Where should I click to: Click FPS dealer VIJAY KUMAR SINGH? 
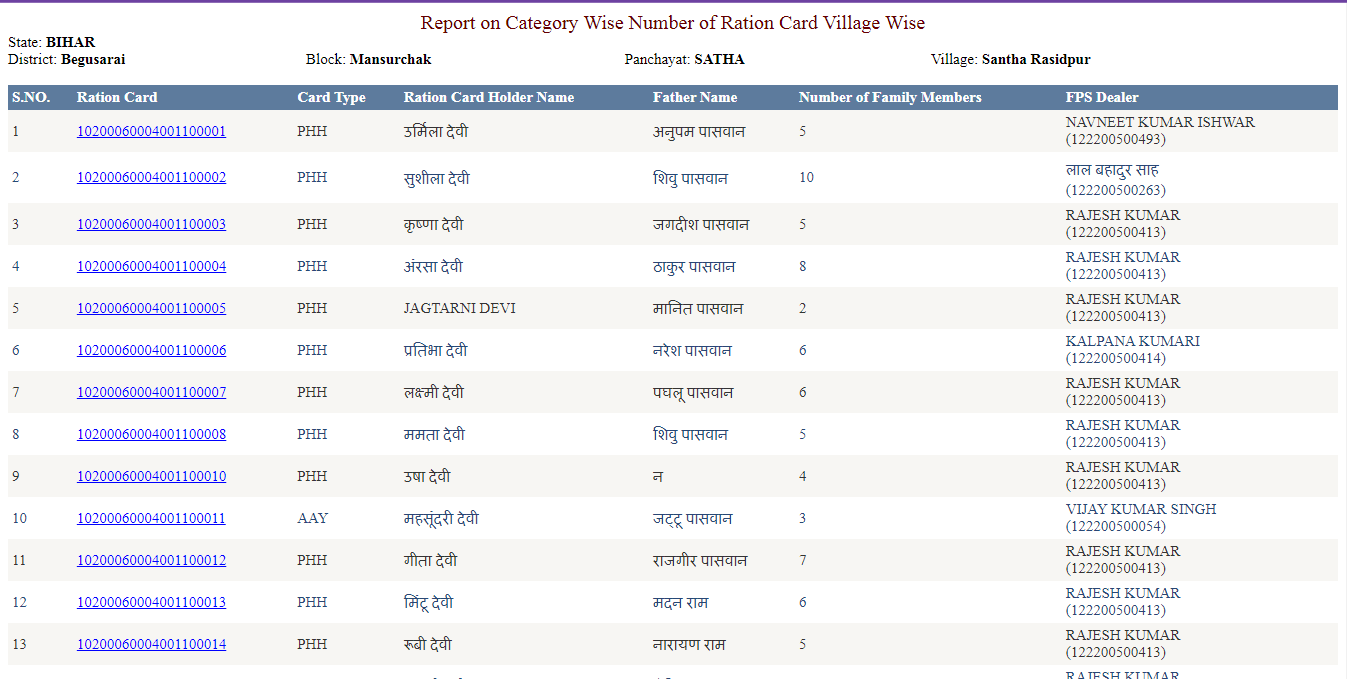pyautogui.click(x=1141, y=509)
